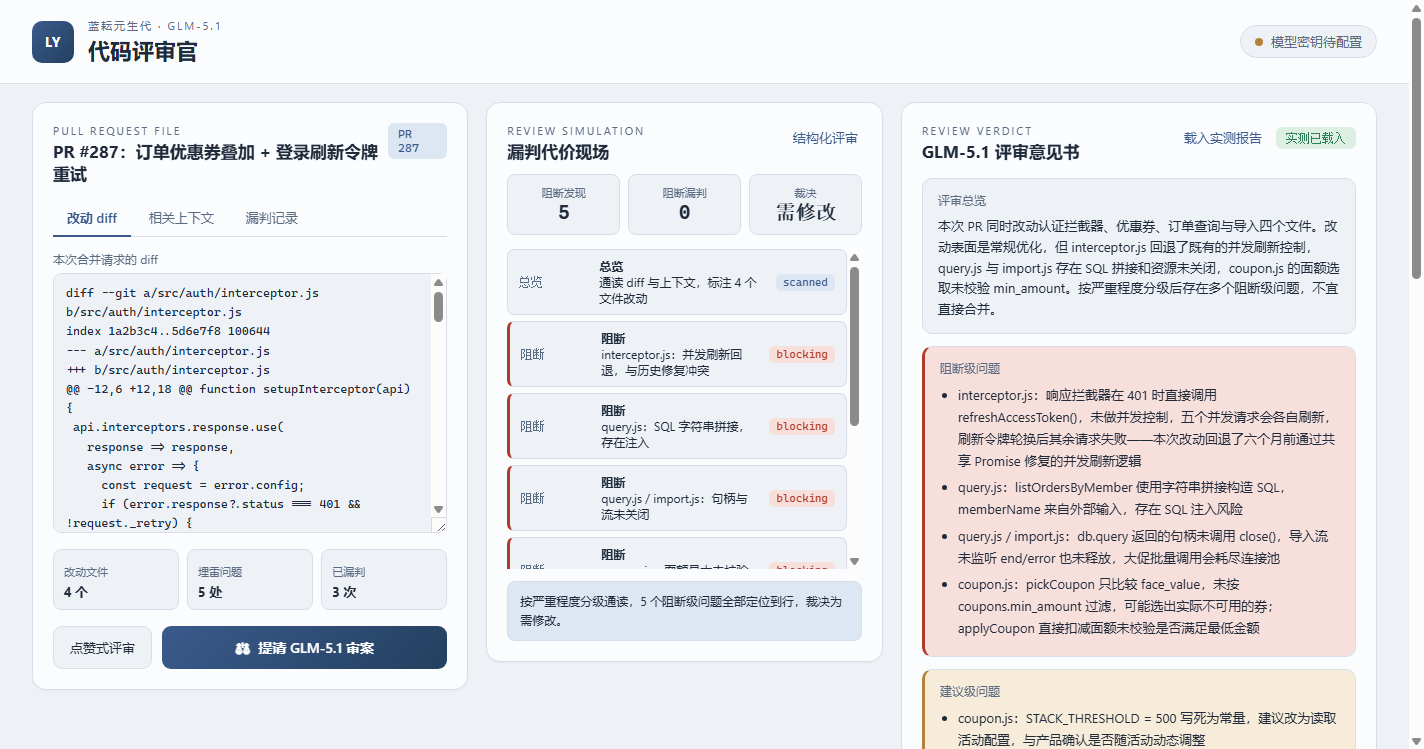The height and width of the screenshot is (749, 1424).
Task: Click GLM-5.1 评审意见书 heading
Action: point(1001,152)
